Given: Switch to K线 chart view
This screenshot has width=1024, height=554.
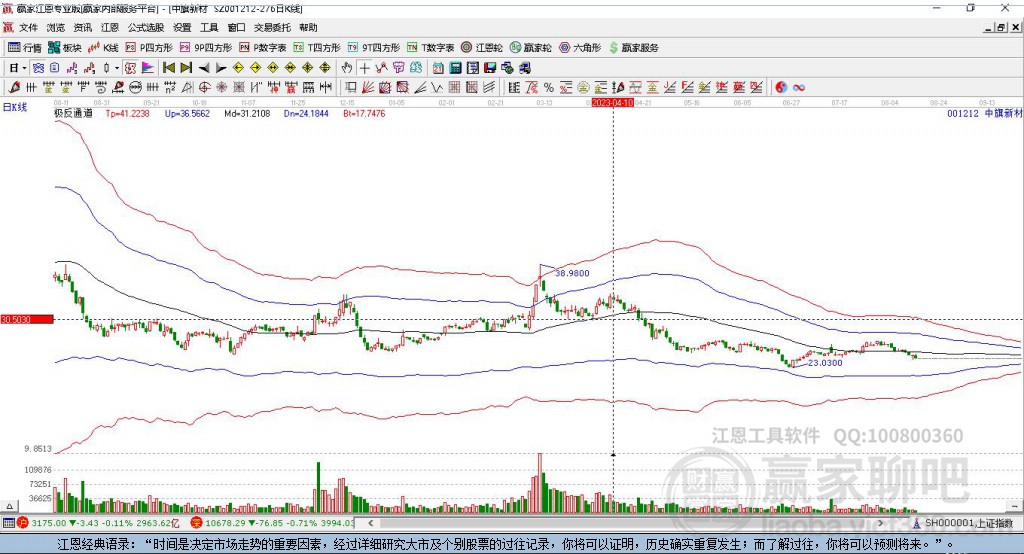Looking at the screenshot, I should click(x=103, y=48).
